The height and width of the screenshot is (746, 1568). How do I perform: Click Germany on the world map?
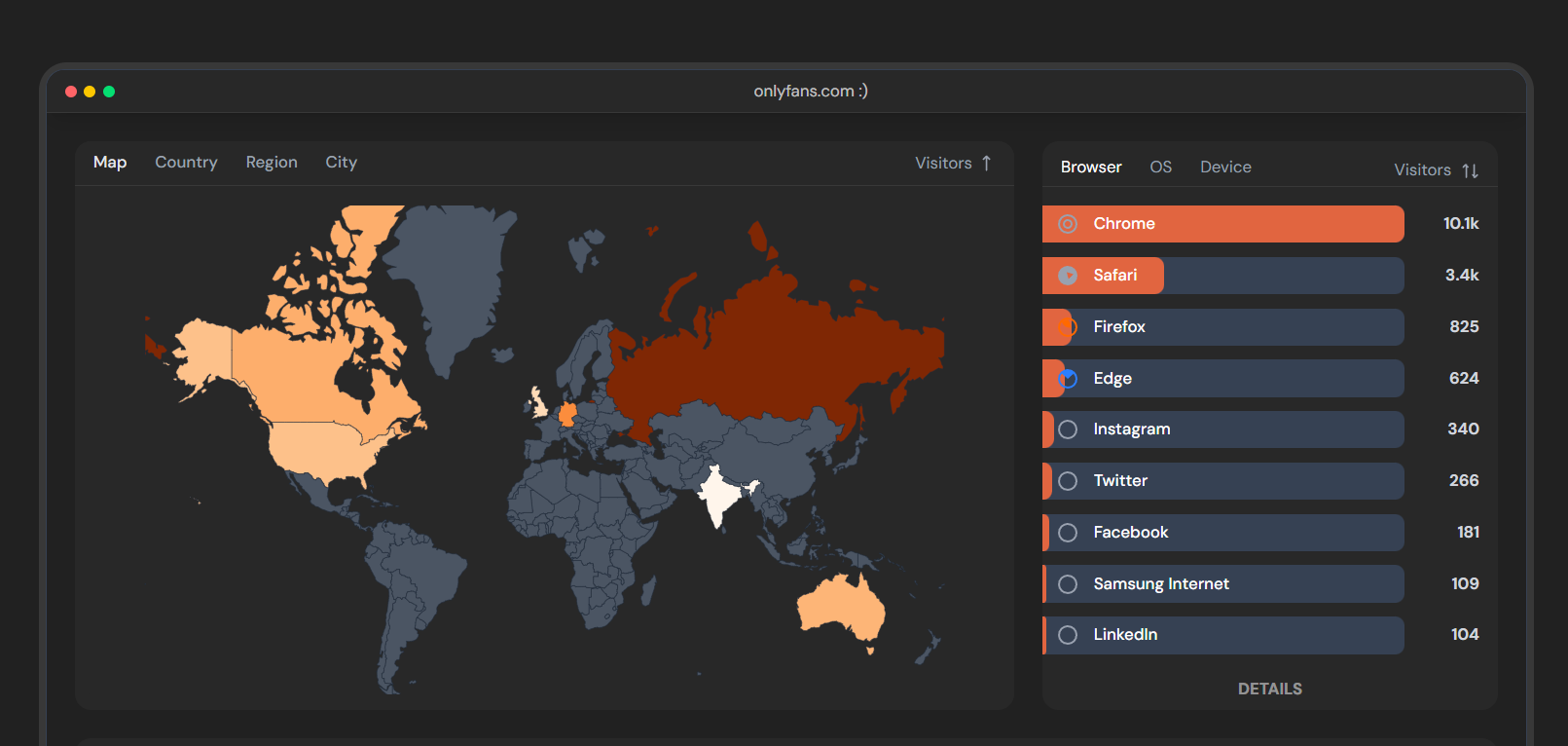(x=567, y=415)
